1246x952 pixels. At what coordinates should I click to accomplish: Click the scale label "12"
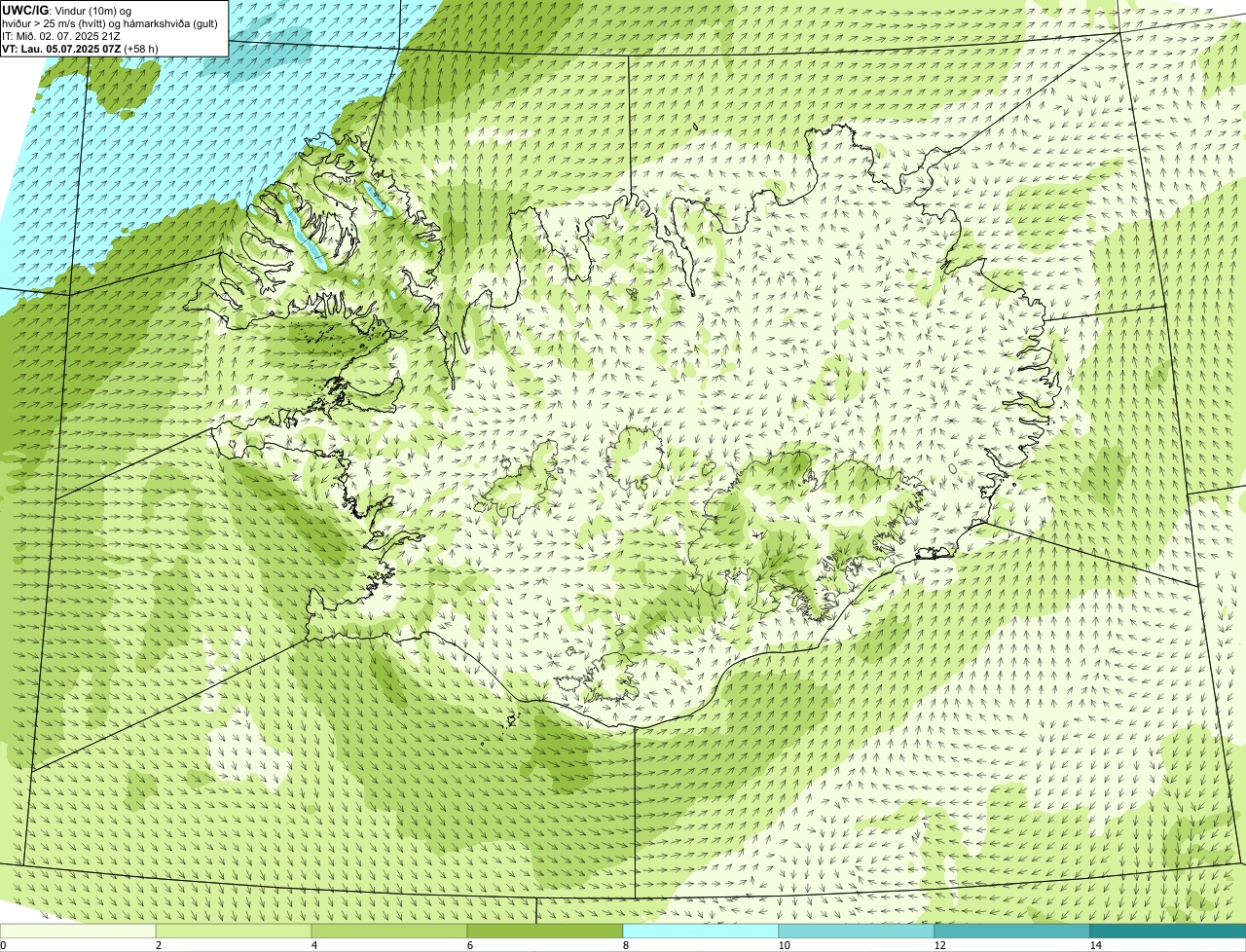(x=939, y=945)
